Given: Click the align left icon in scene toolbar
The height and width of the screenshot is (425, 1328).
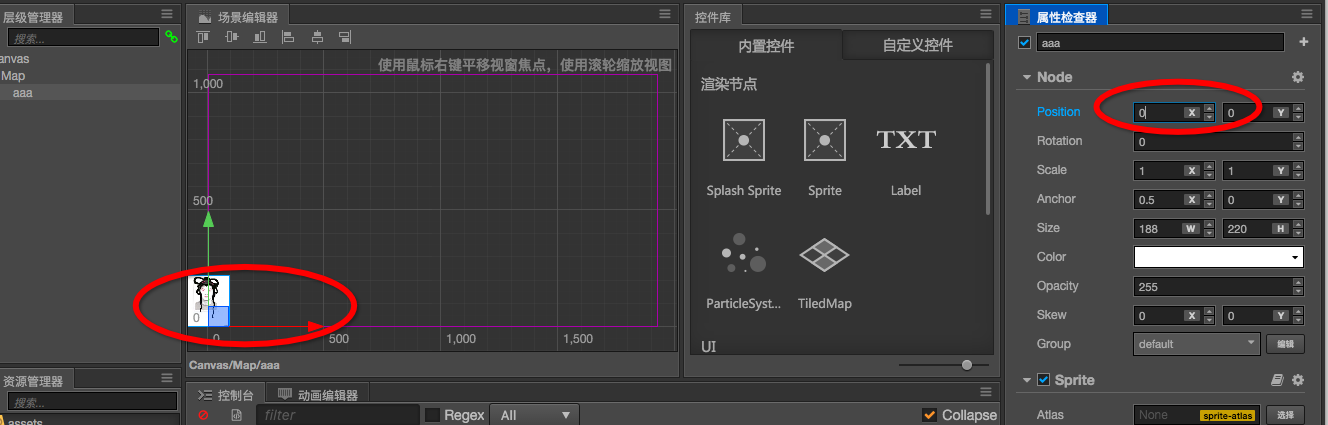Looking at the screenshot, I should pos(288,37).
